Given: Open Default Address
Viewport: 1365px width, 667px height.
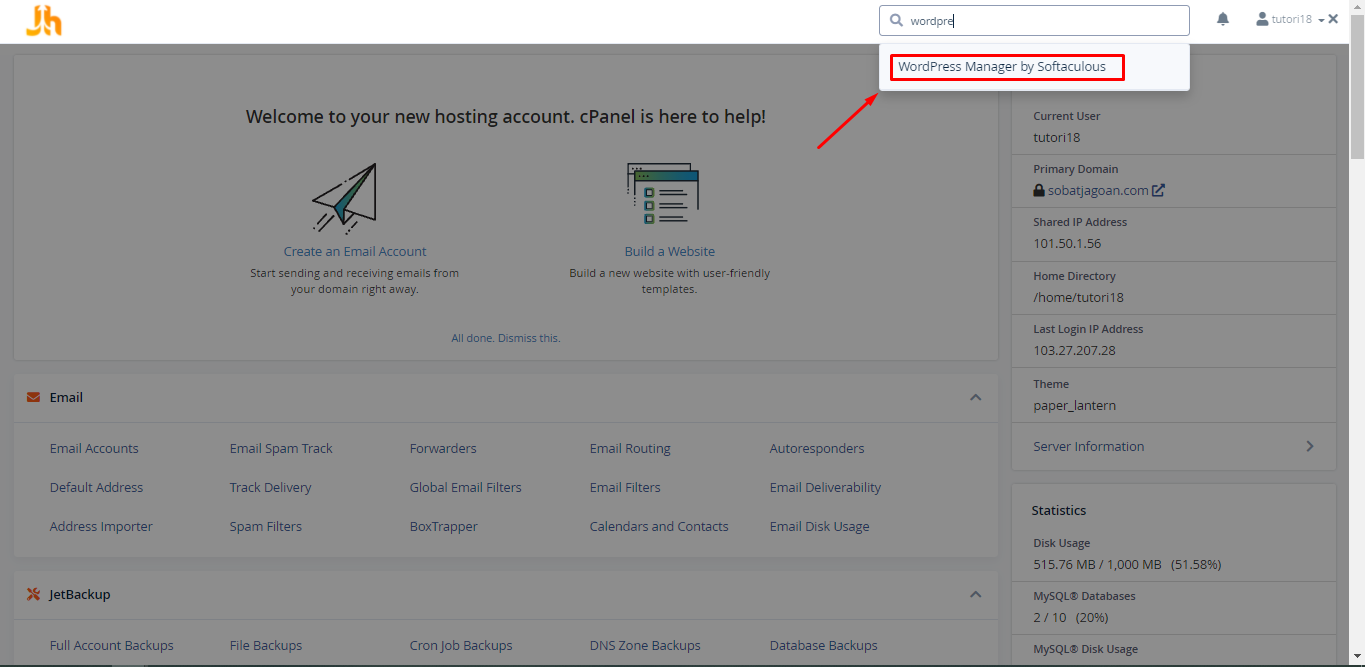Looking at the screenshot, I should (96, 487).
